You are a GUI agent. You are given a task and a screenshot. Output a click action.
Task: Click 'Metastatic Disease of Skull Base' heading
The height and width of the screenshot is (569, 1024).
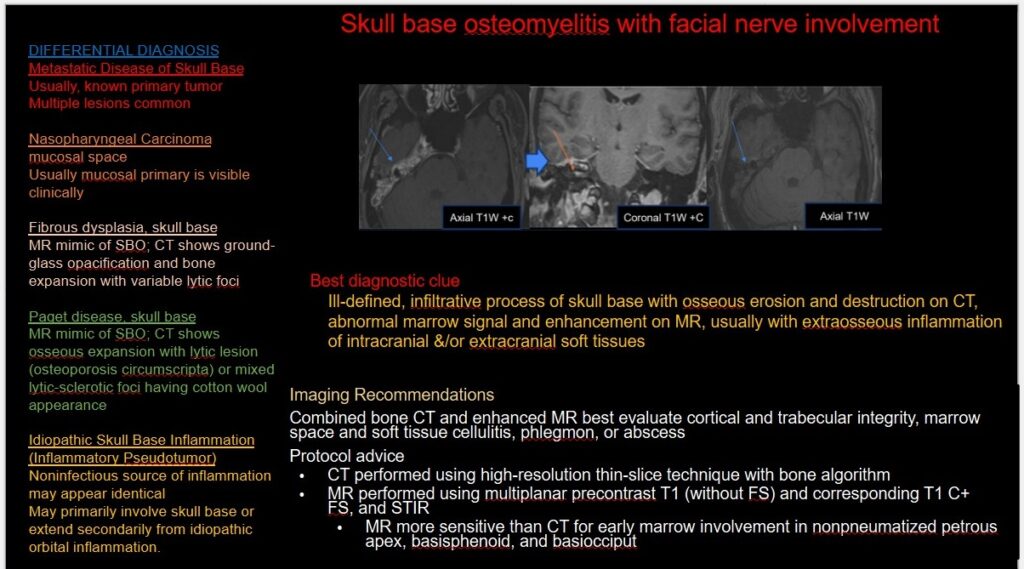tap(136, 69)
